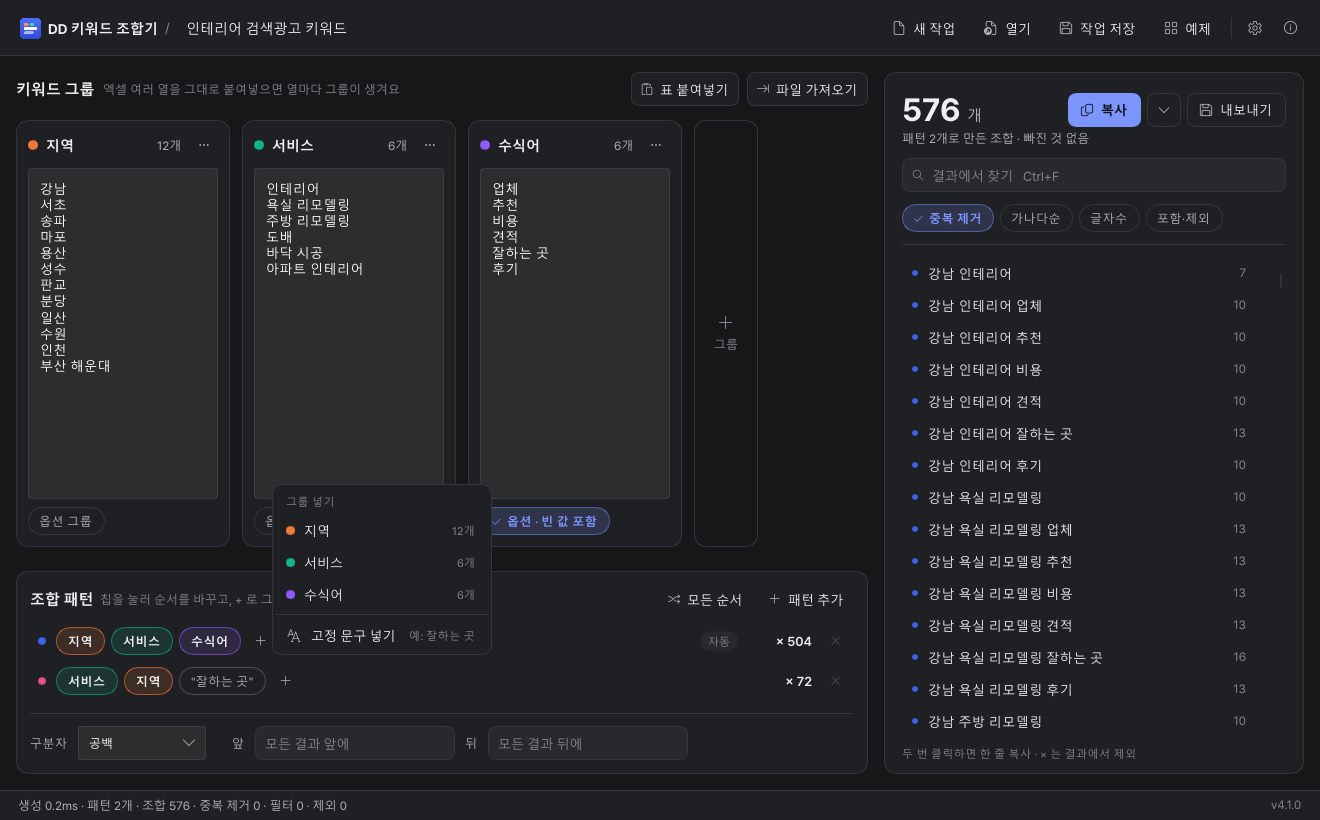This screenshot has height=820, width=1320.
Task: Click the 지역 group header's orange dot
Action: (x=33, y=145)
